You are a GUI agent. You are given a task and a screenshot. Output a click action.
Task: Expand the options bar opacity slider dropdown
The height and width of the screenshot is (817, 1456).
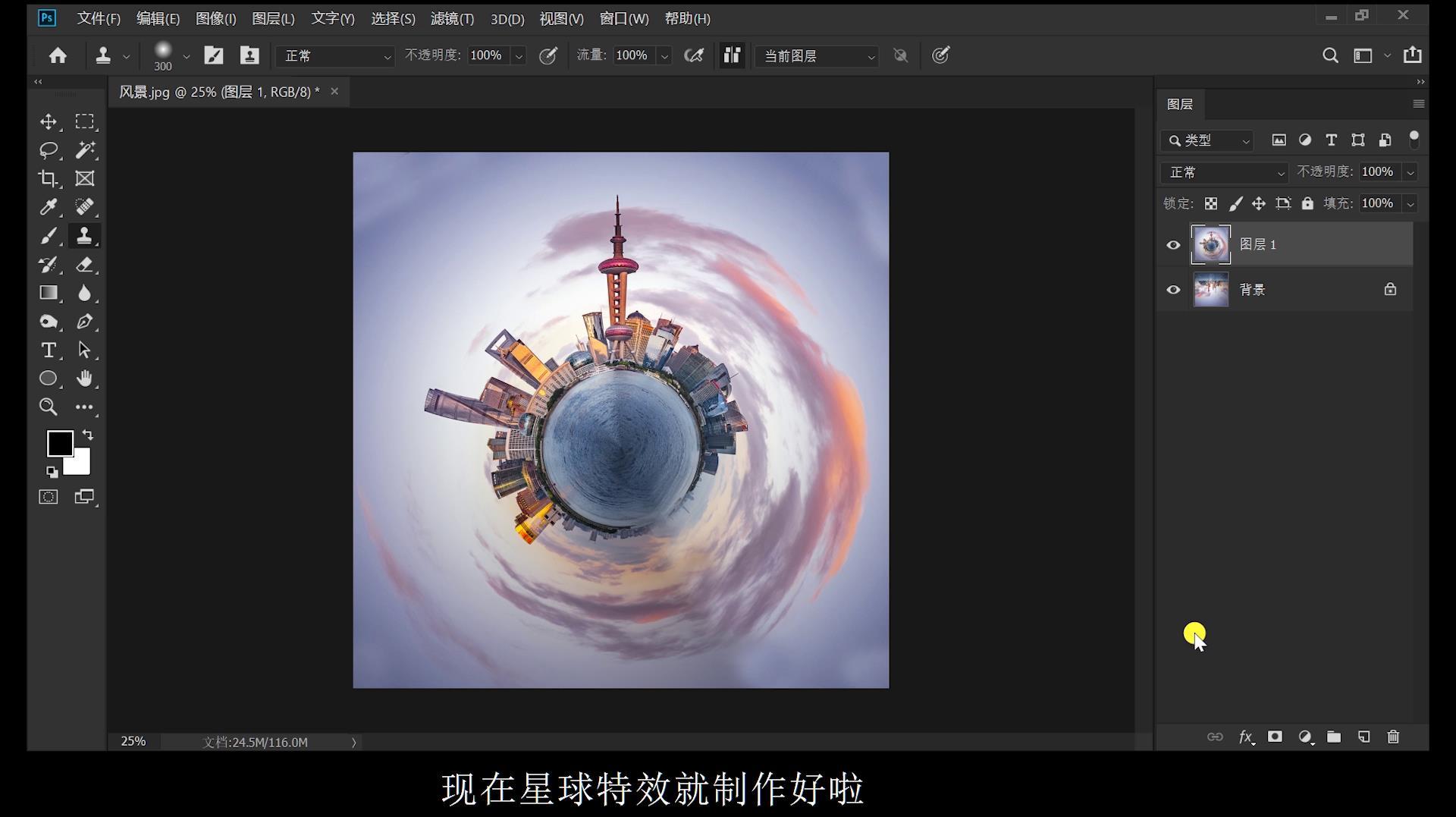[519, 56]
